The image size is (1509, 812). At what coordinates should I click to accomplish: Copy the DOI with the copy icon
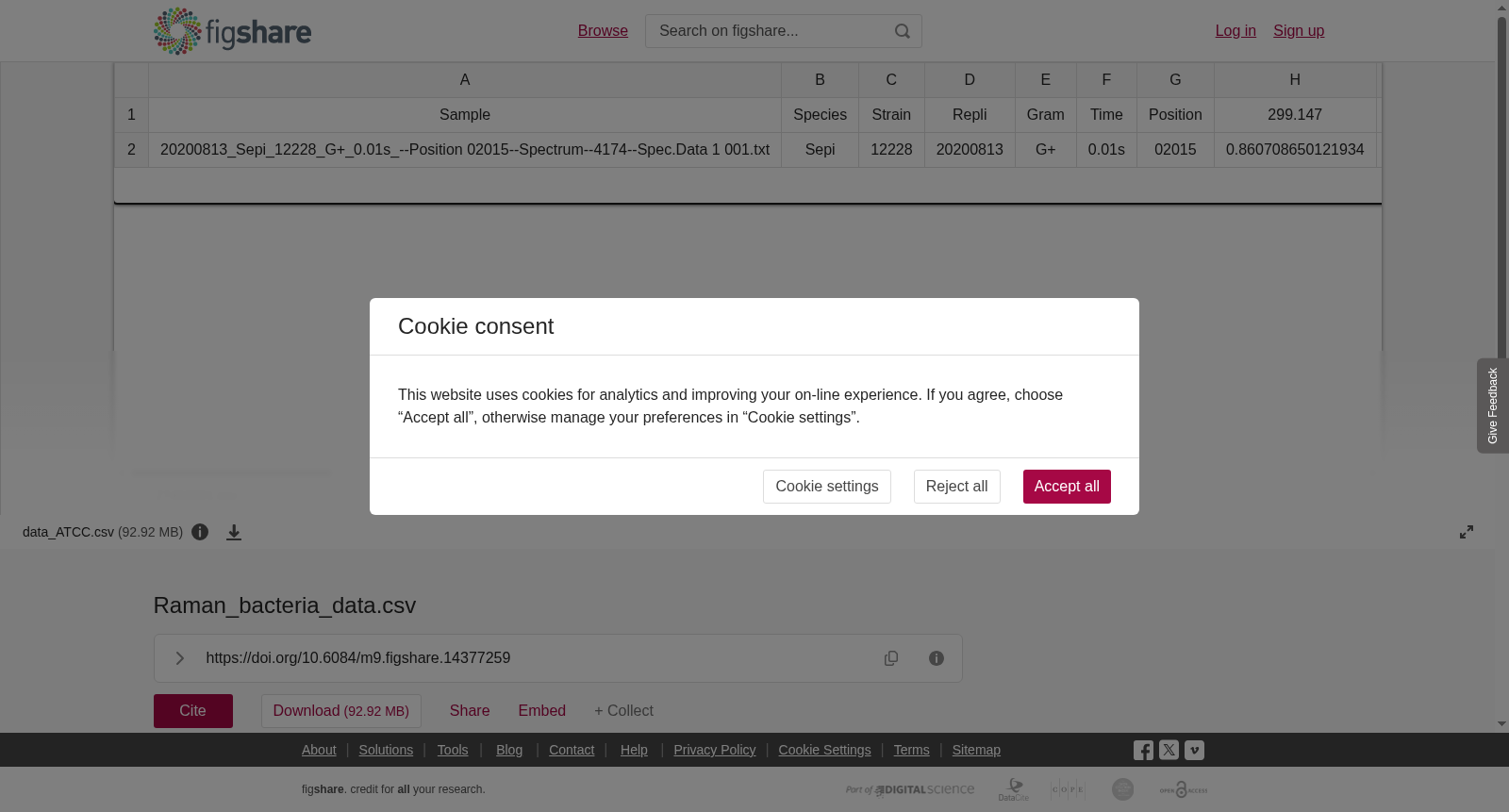click(891, 658)
